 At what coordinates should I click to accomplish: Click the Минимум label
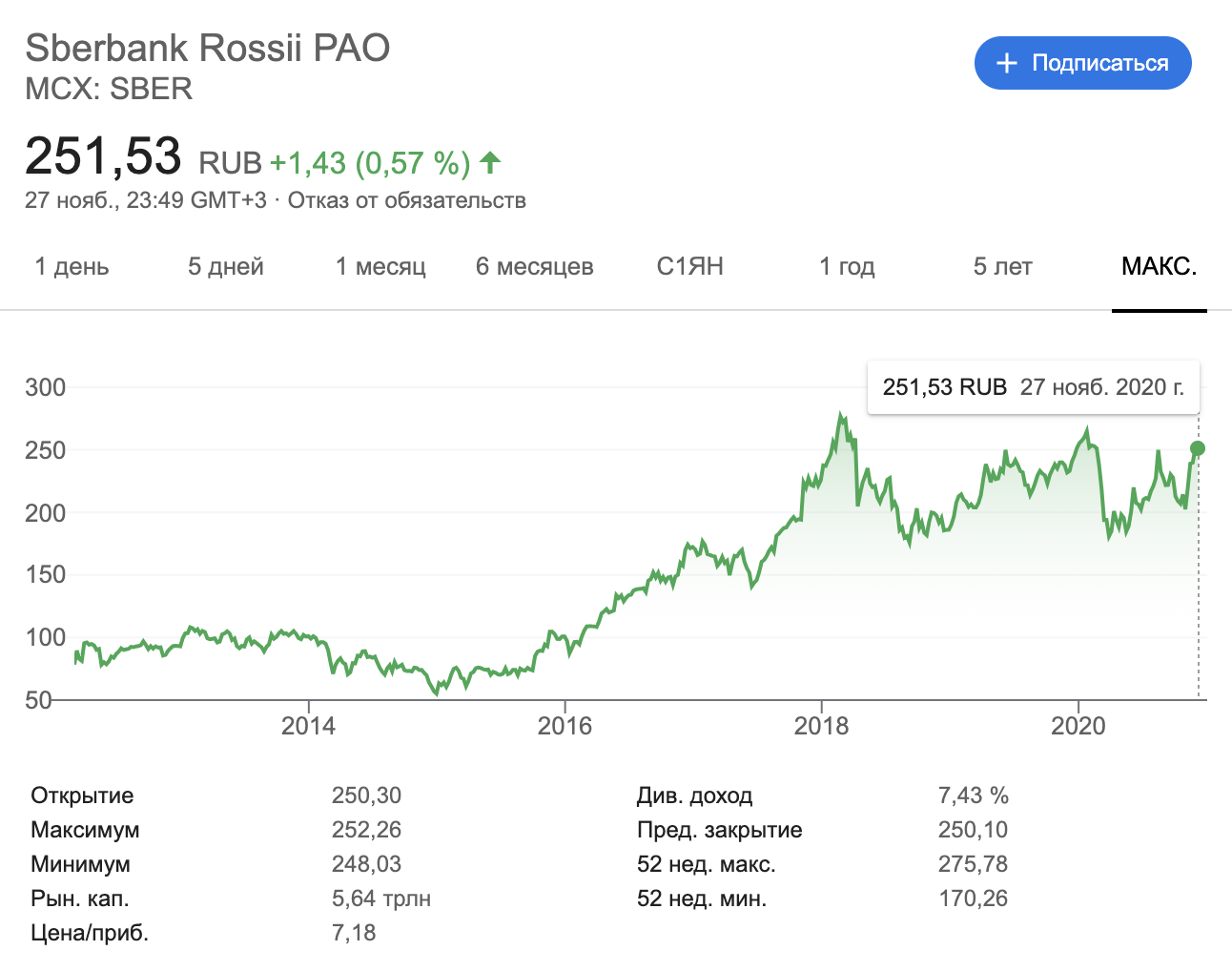80,864
